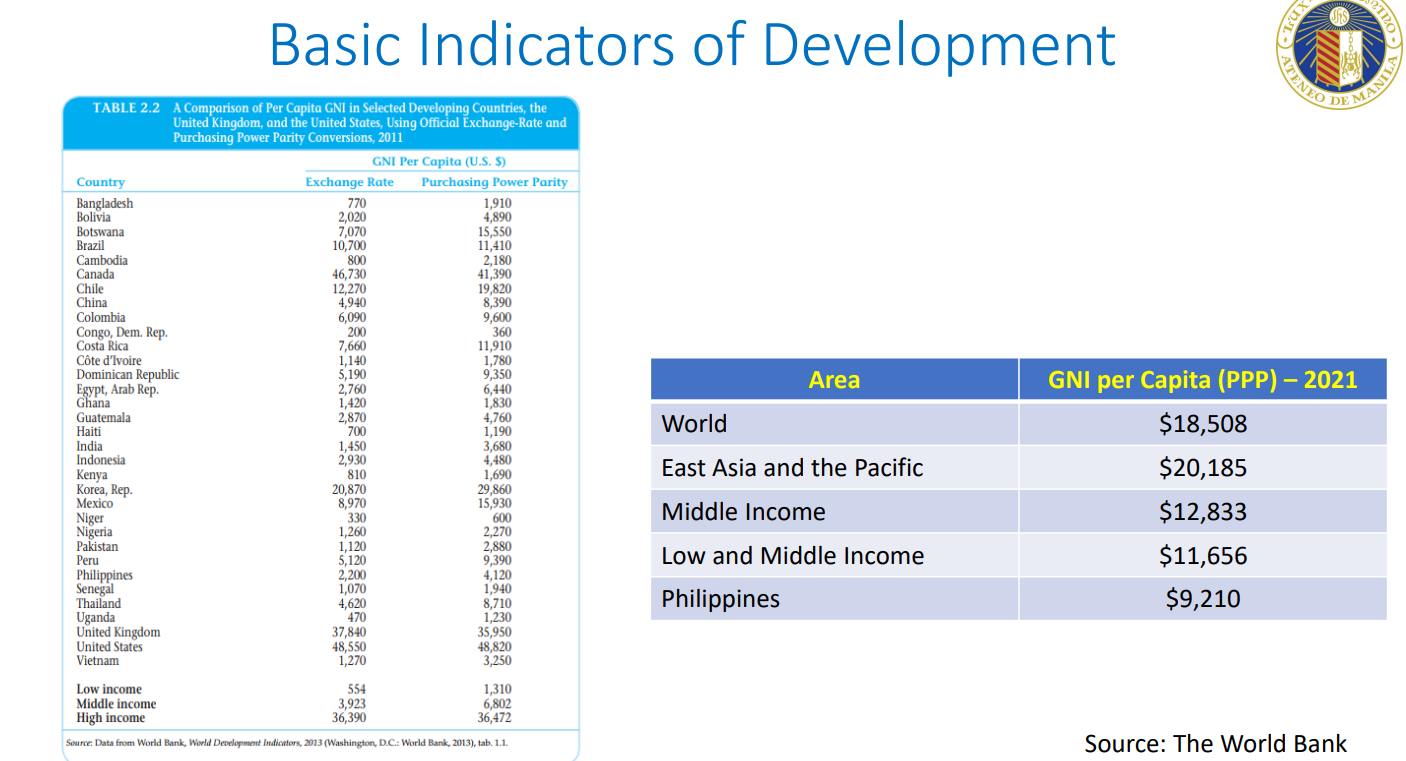Screen dimensions: 1406x761
Task: Select the 'Middle Income' cell in right table
Action: tap(743, 512)
